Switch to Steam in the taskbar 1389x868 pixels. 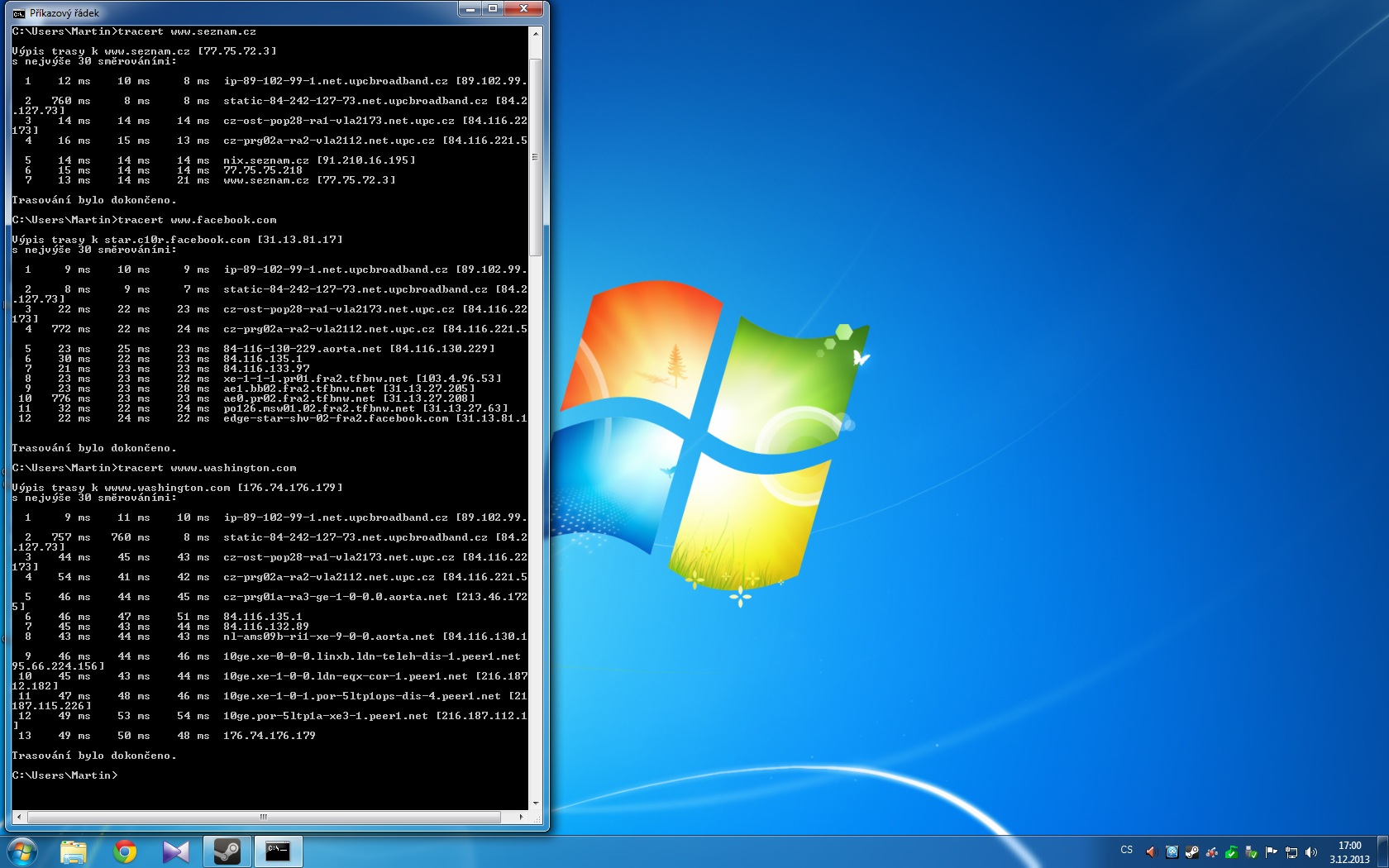(x=227, y=851)
